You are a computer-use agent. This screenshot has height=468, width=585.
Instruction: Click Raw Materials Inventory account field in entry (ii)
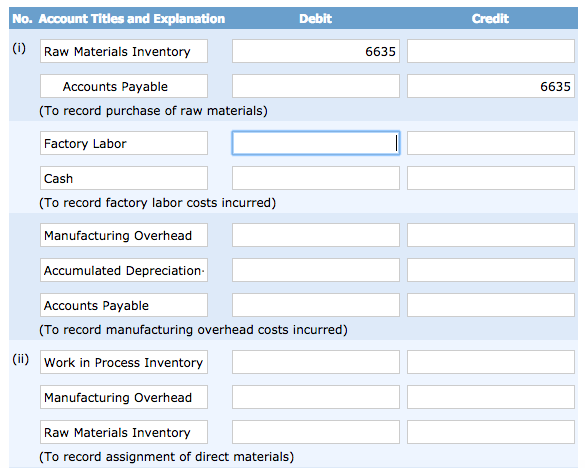pyautogui.click(x=124, y=432)
